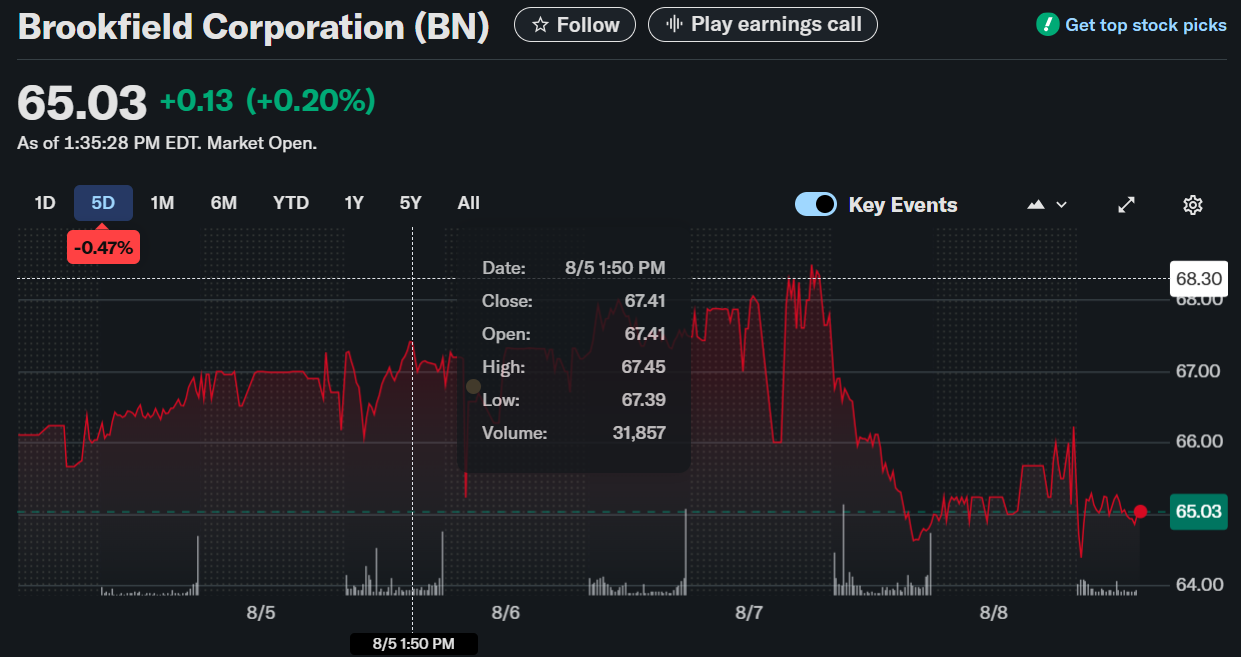Click the red last-price dot on chart
Screen dimensions: 1241x657
[x=1140, y=512]
